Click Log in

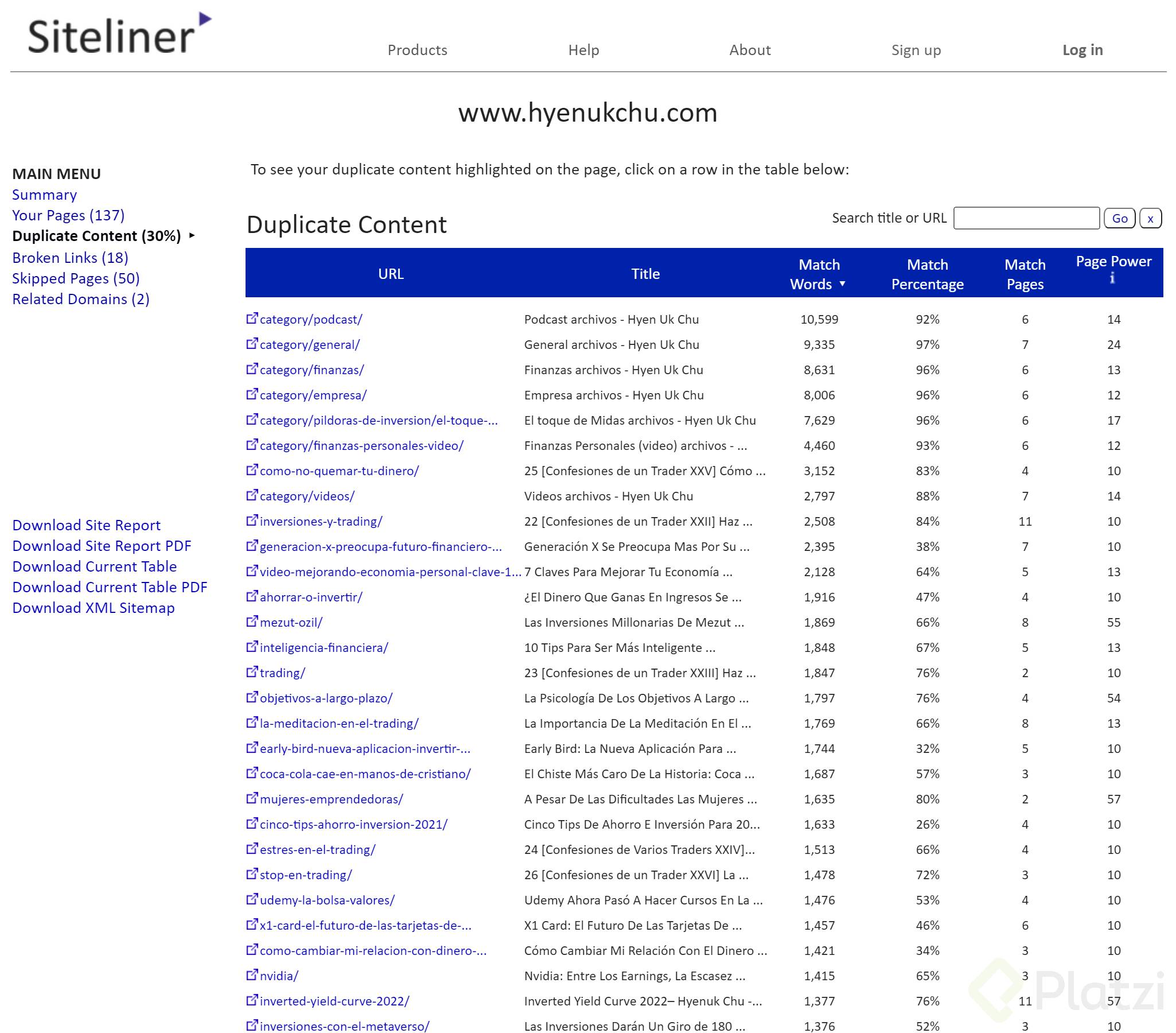tap(1082, 50)
